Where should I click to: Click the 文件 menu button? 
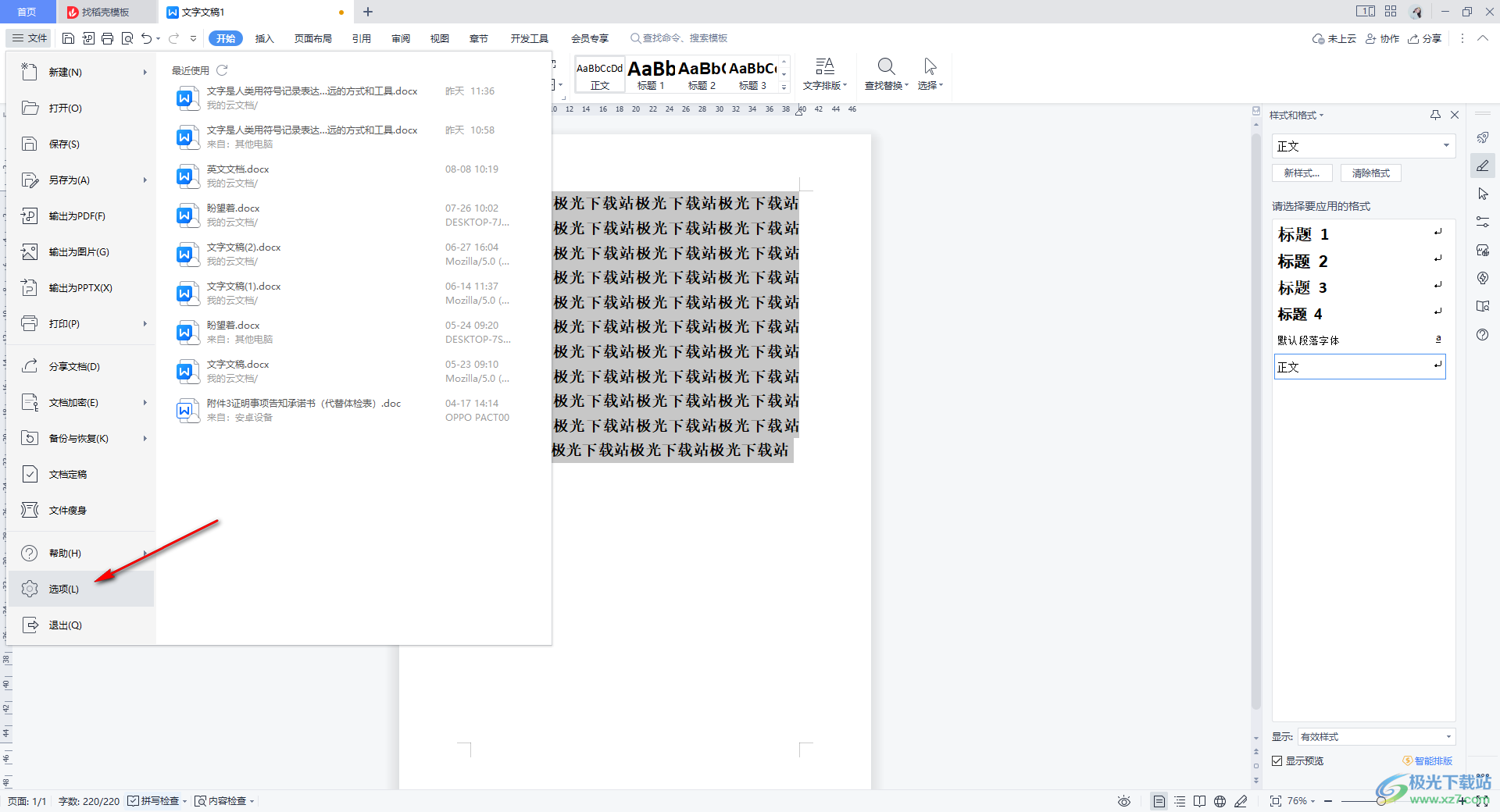30,38
